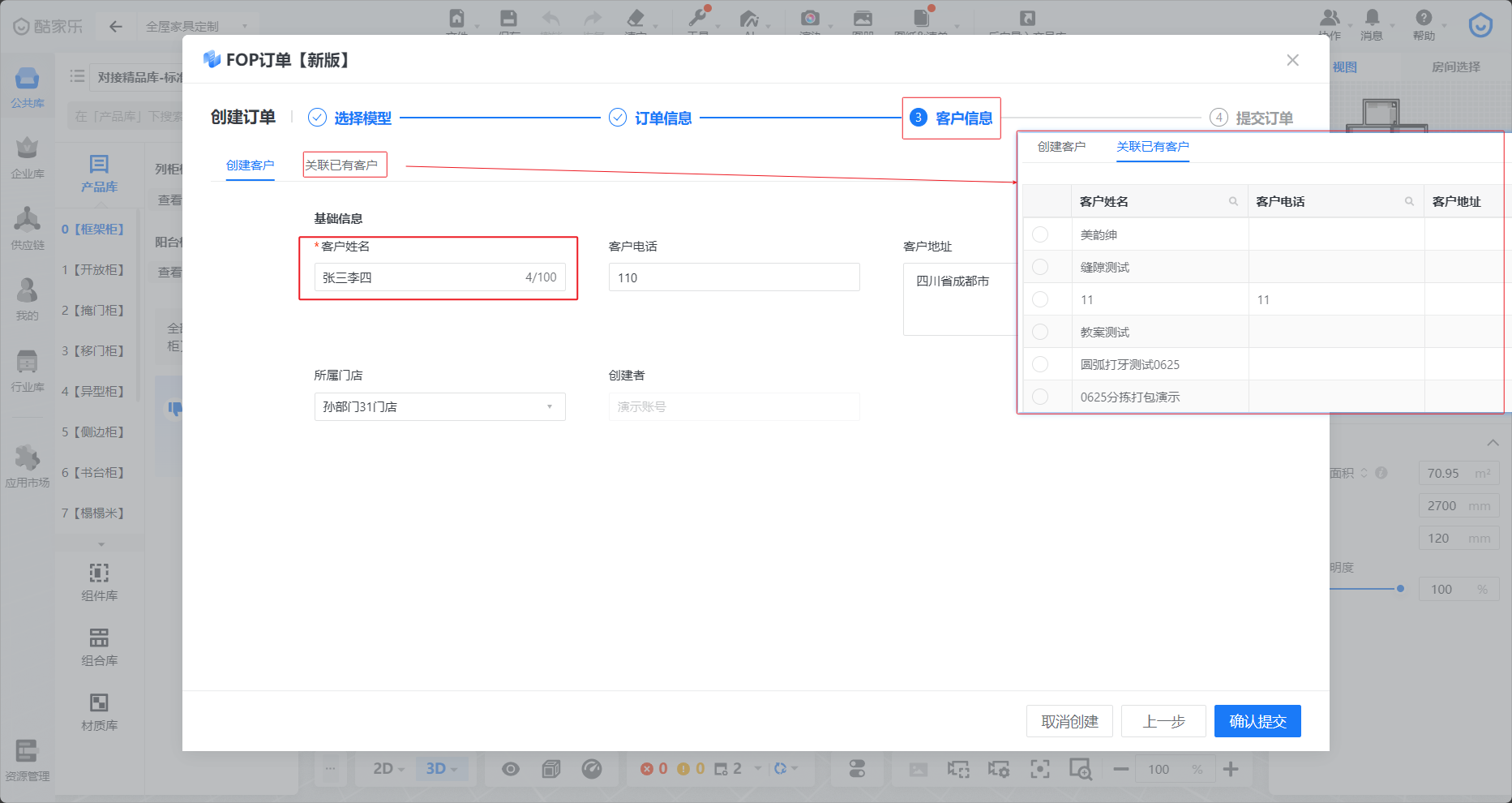Click the search icon in 客户姓名 column header
This screenshot has height=803, width=1512.
[1233, 202]
